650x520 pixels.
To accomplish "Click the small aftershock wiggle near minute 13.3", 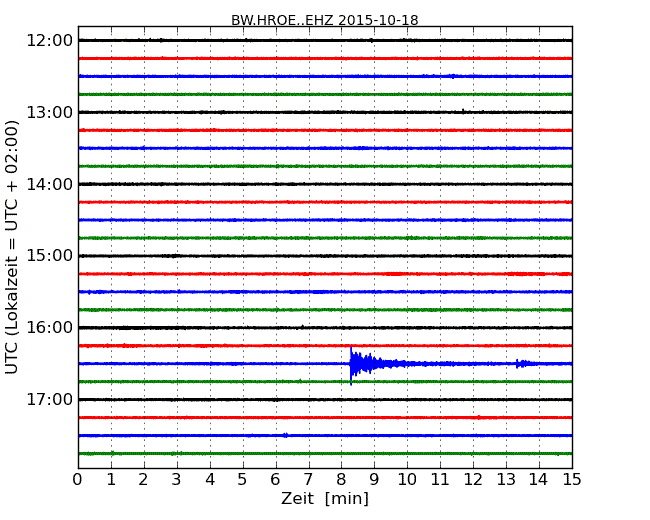I will (x=522, y=364).
